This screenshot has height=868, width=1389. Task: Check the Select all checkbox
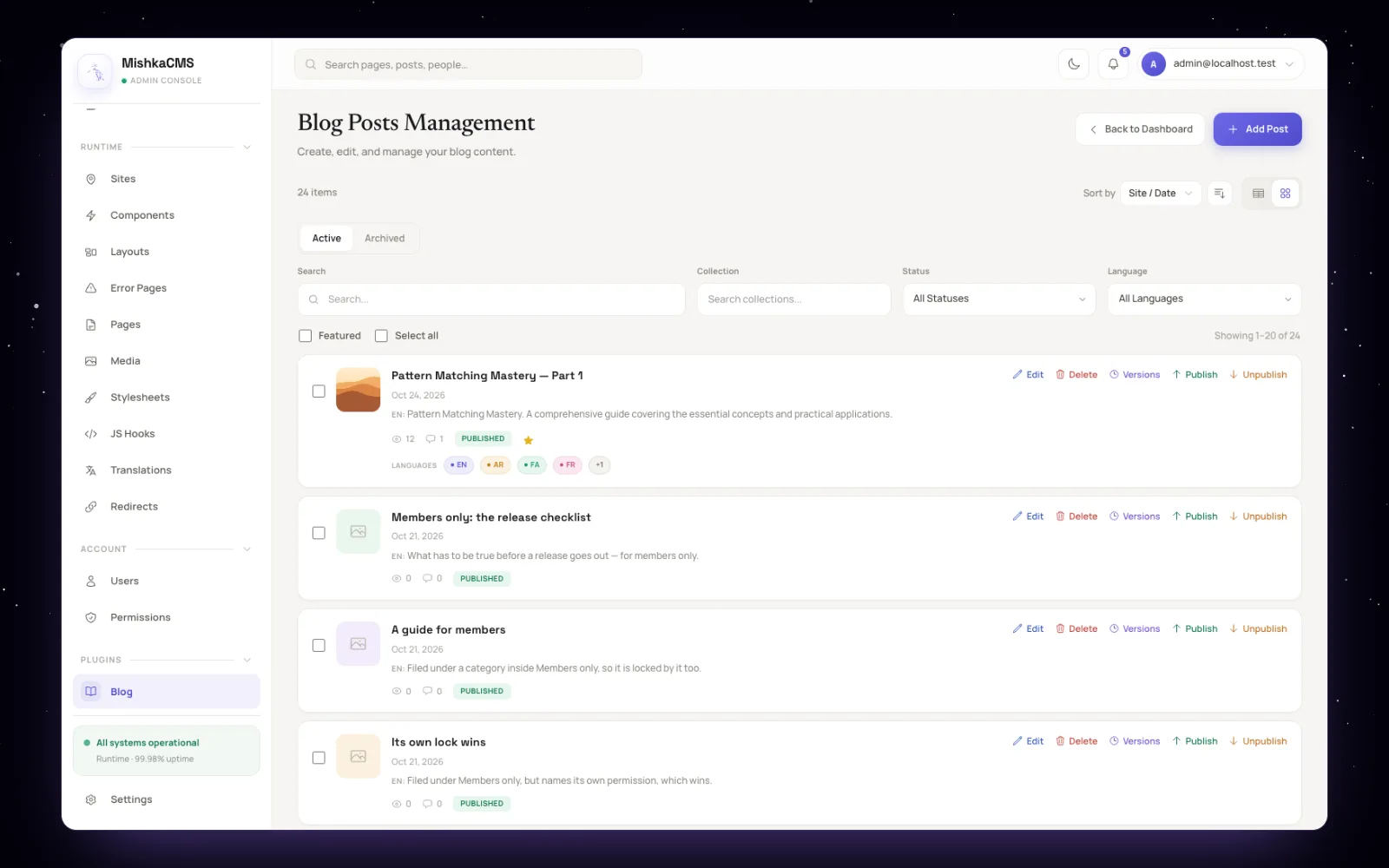pos(381,336)
